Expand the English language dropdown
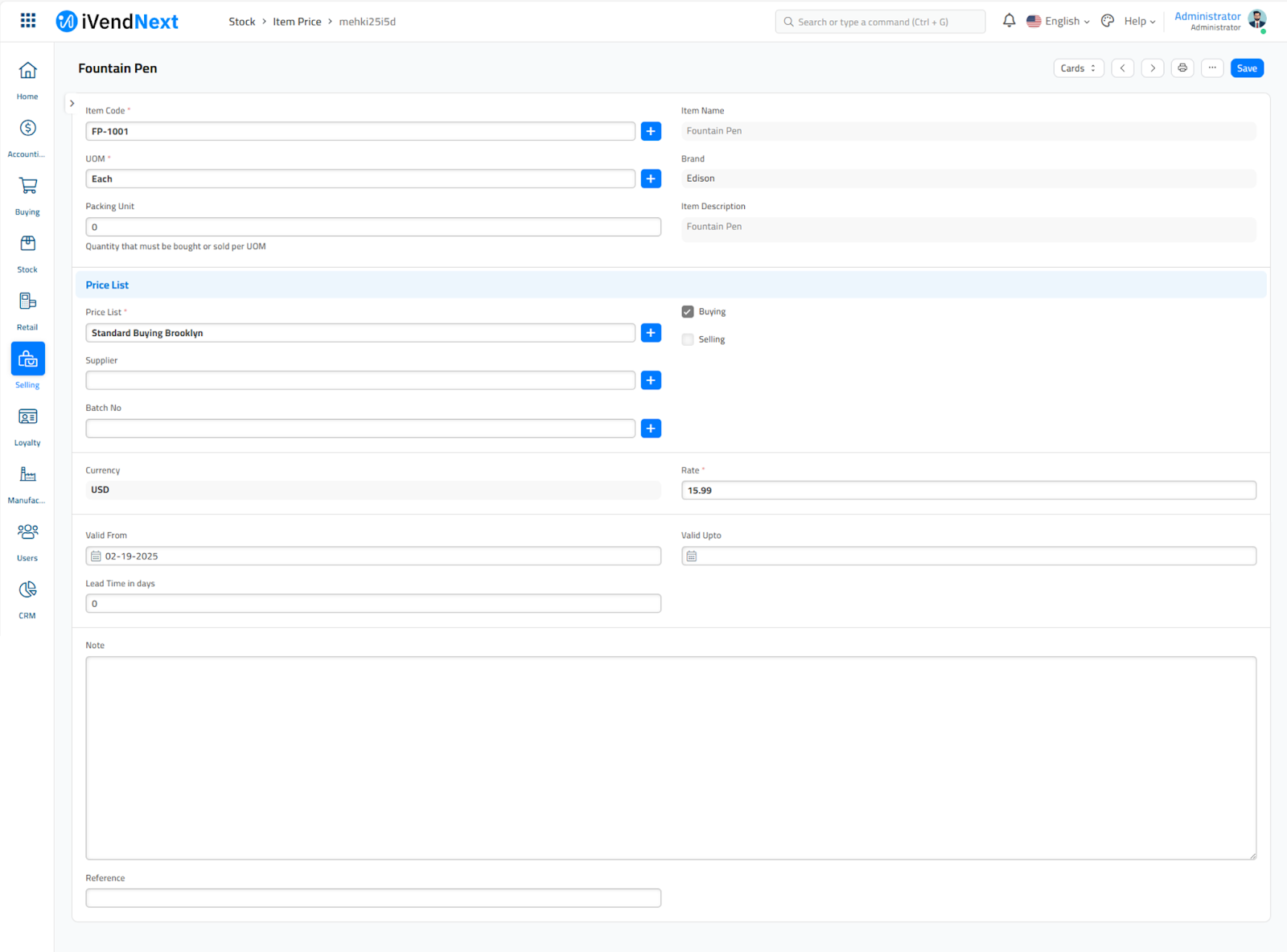 click(x=1058, y=22)
